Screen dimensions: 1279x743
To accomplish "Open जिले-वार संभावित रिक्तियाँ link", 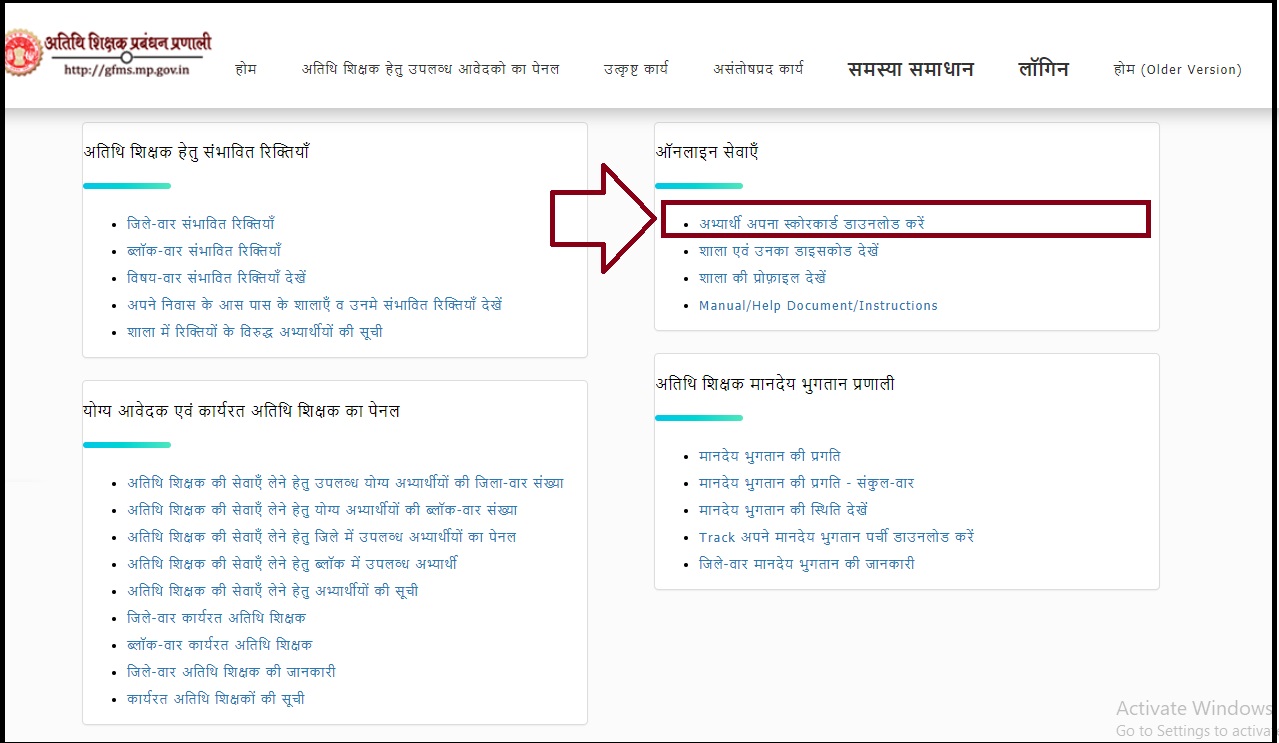I will [x=200, y=224].
